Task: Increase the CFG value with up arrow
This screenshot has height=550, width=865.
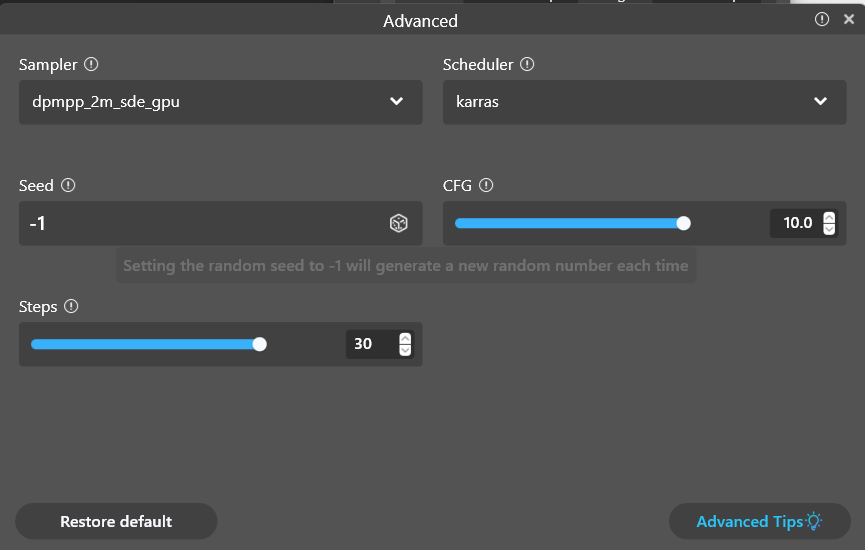Action: (x=828, y=217)
